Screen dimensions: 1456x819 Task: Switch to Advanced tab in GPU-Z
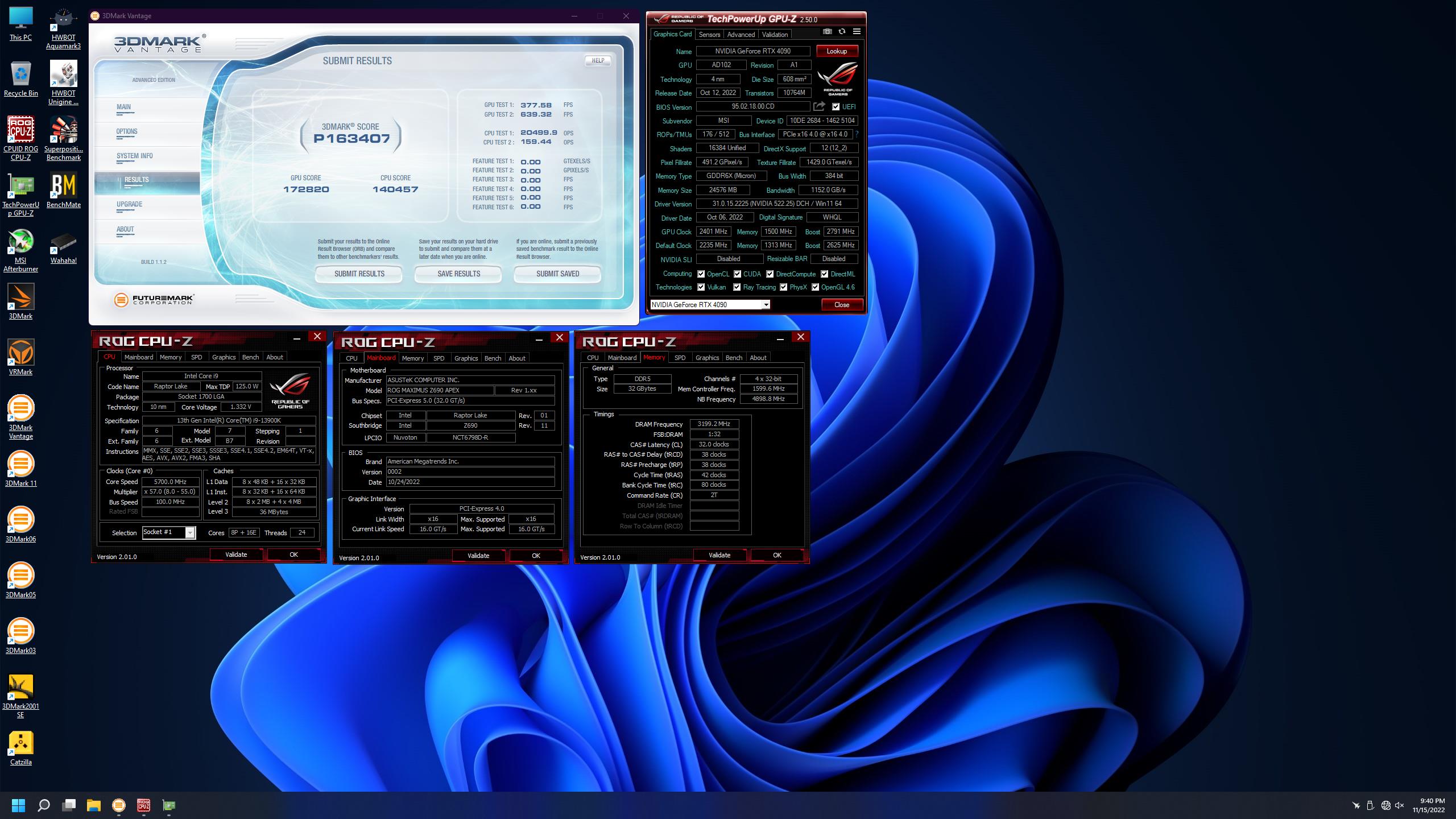[x=741, y=35]
